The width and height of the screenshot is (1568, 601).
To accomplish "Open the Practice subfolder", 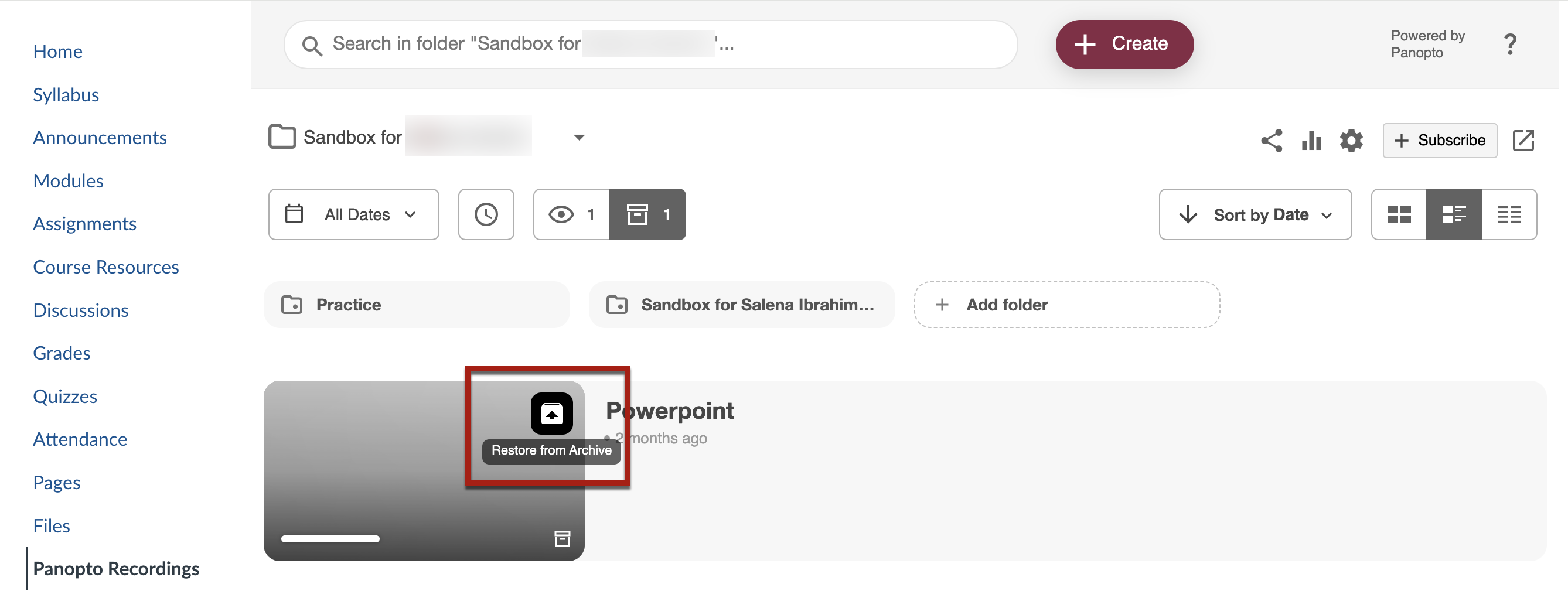I will click(417, 305).
